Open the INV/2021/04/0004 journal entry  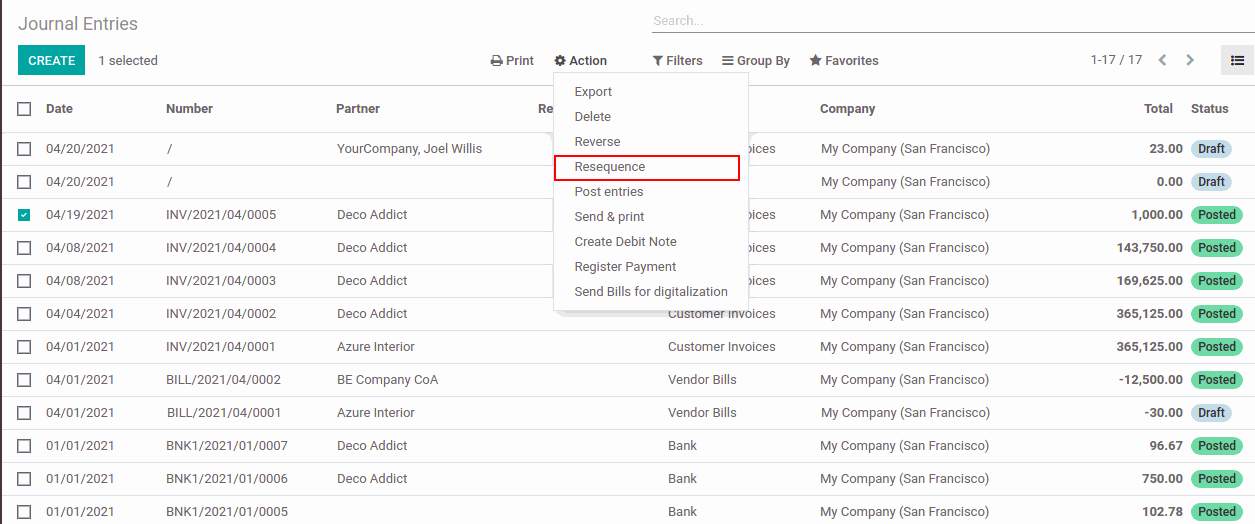pyautogui.click(x=221, y=248)
